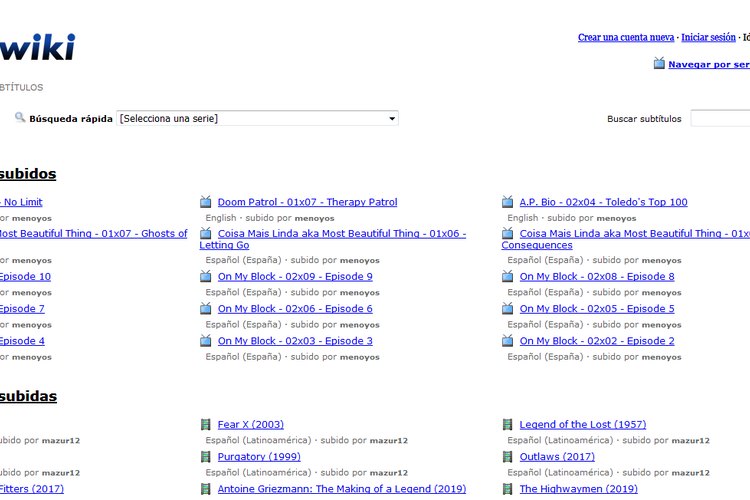
Task: Click film icon beside Purgatory (1999)
Action: 206,456
